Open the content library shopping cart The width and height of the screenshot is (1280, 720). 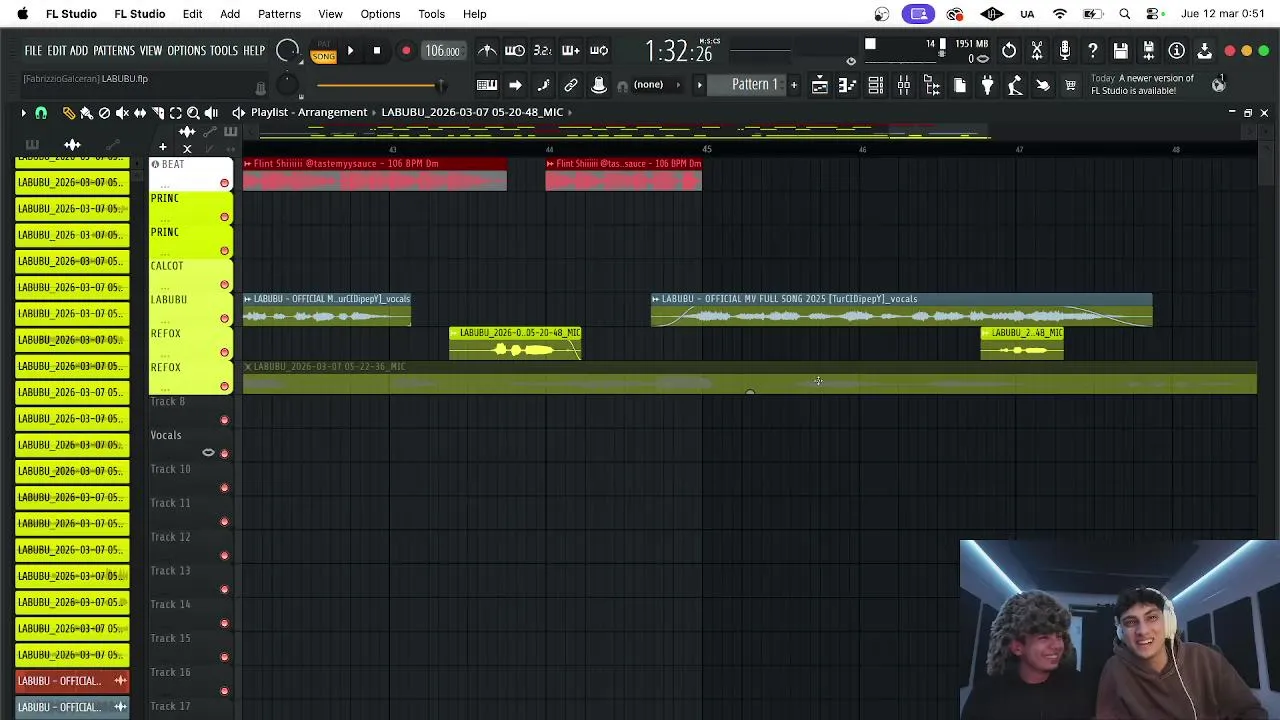click(x=1071, y=85)
